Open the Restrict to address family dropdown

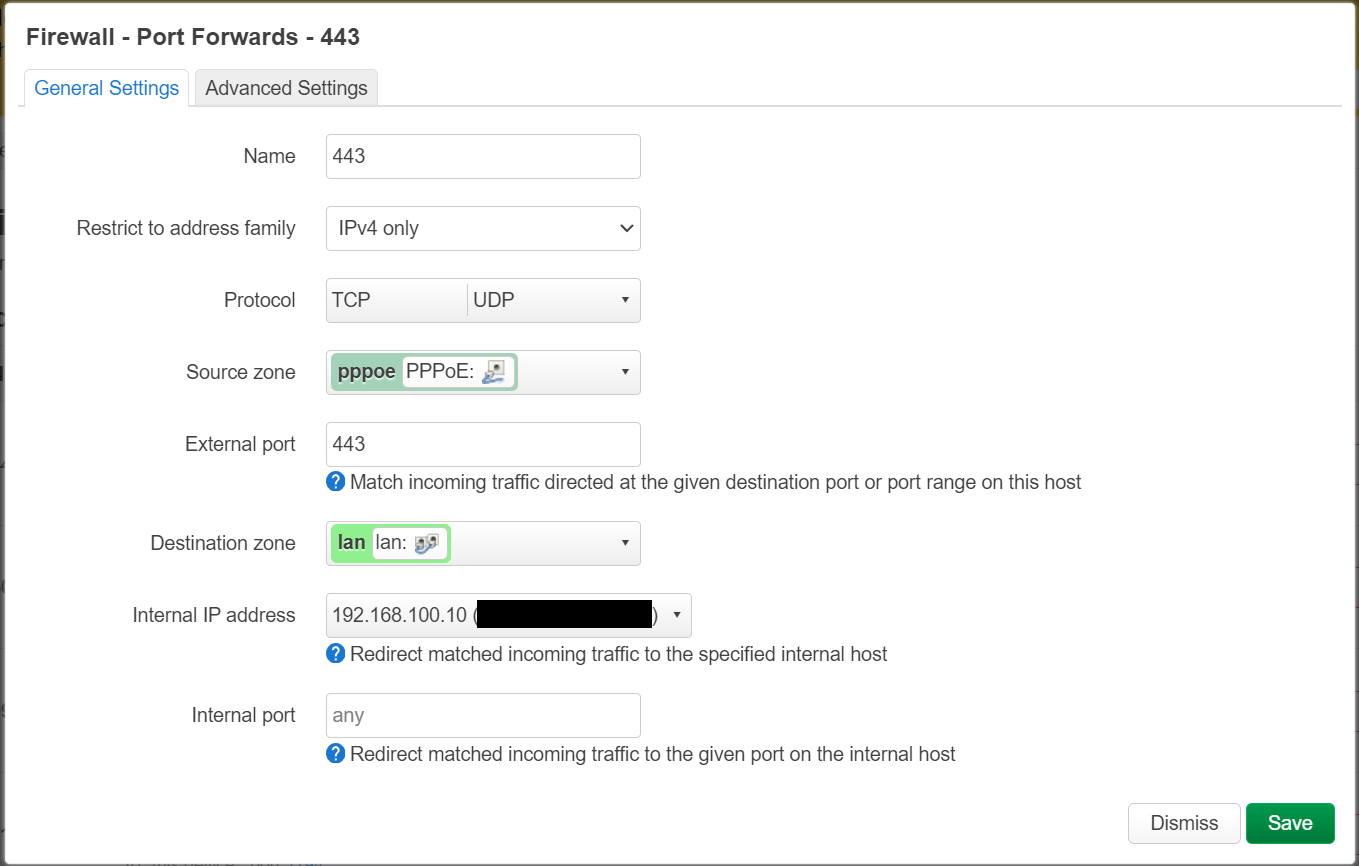[x=483, y=228]
